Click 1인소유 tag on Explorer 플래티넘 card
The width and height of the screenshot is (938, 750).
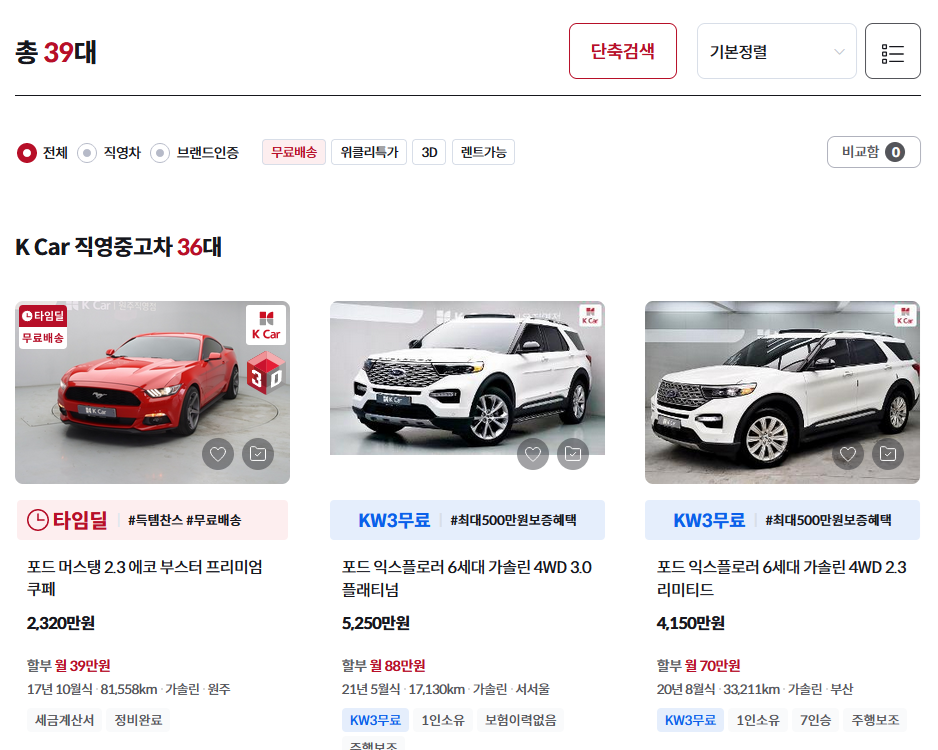pos(443,720)
